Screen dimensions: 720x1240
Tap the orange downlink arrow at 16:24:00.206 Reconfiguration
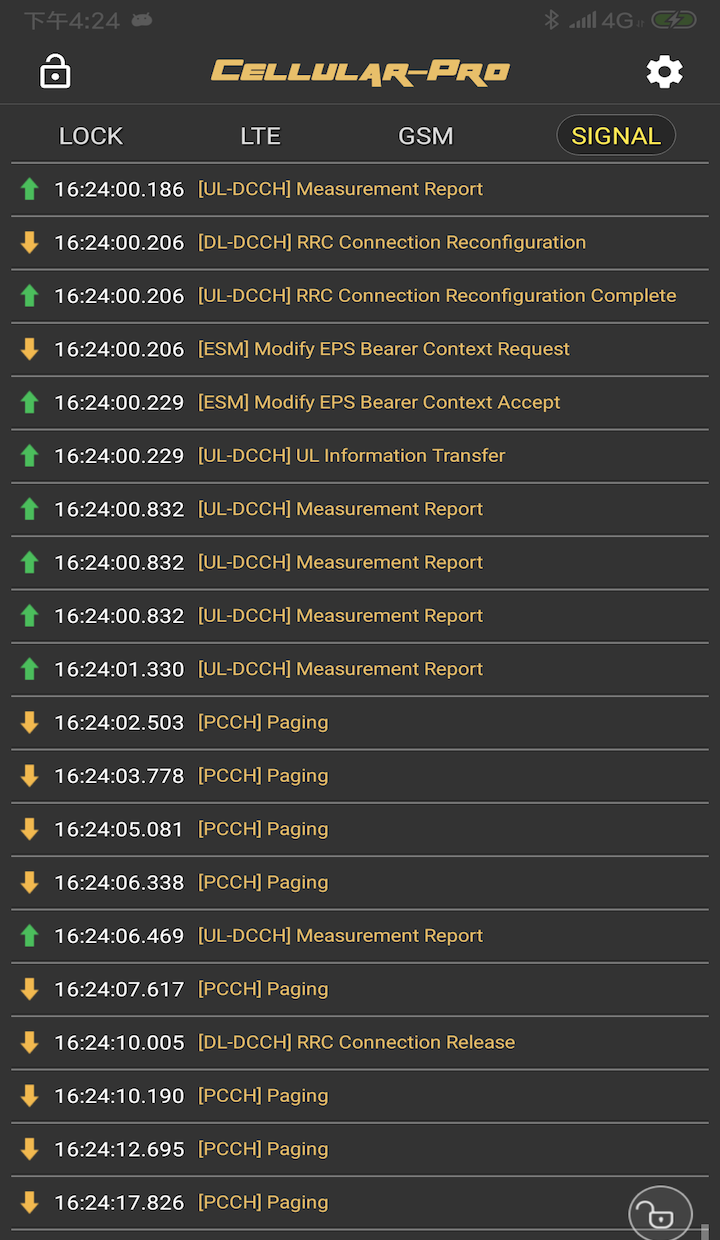30,242
